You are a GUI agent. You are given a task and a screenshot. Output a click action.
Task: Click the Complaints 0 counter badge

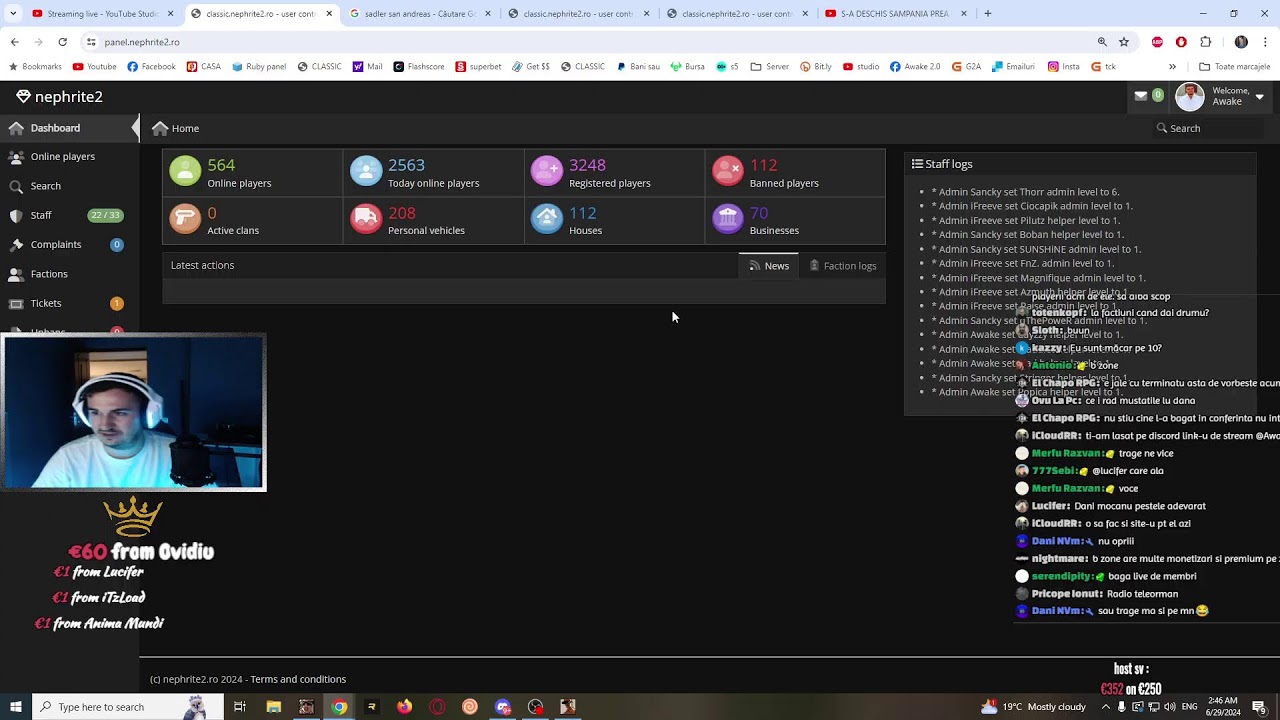click(117, 244)
